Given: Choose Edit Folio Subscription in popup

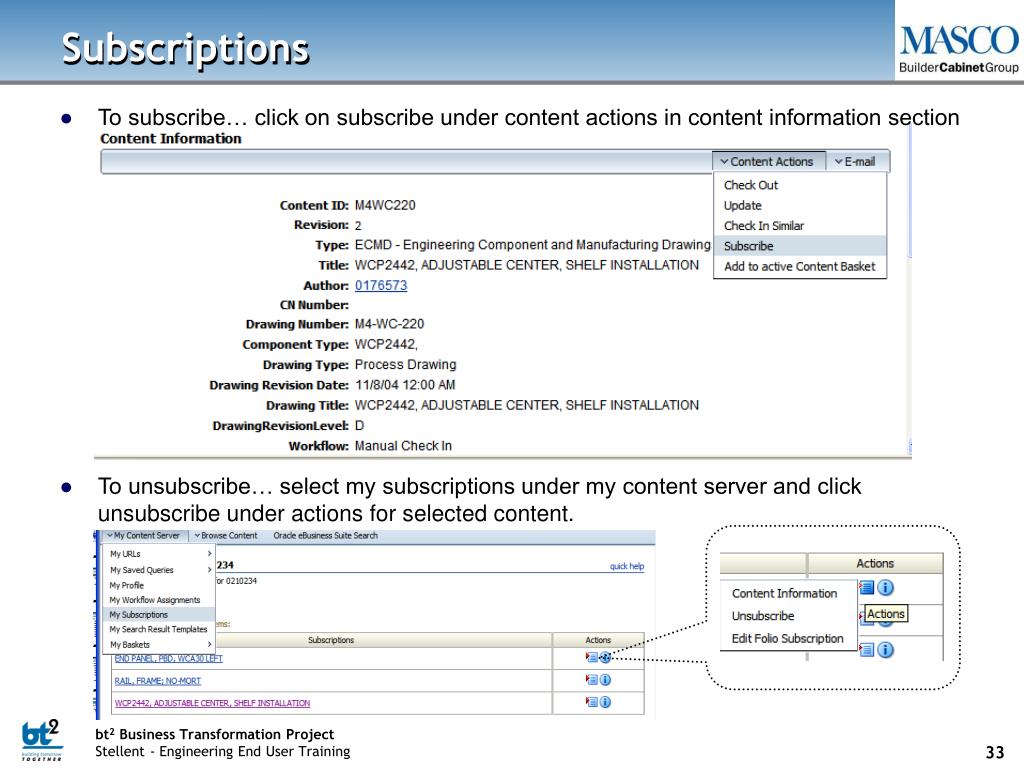Looking at the screenshot, I should [788, 638].
